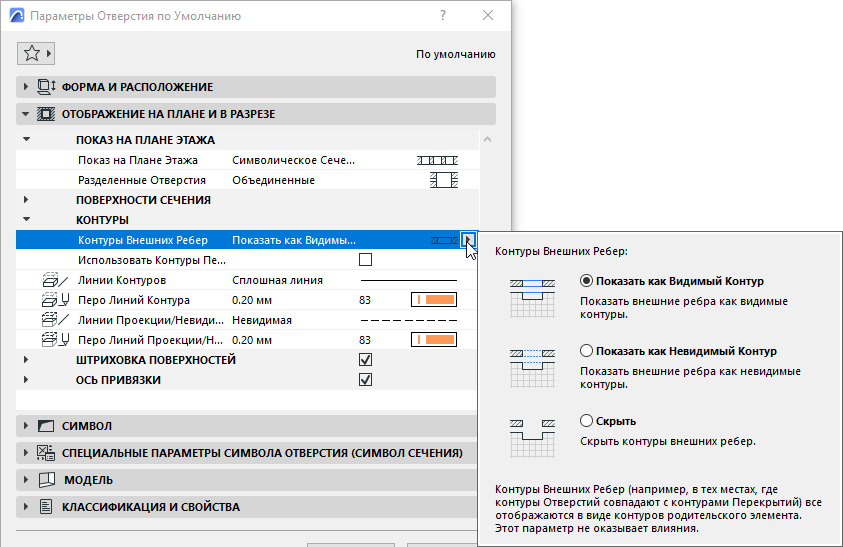Image resolution: width=843 pixels, height=547 pixels.
Task: Collapse the Показ на Плане Этажа group
Action: (26, 139)
